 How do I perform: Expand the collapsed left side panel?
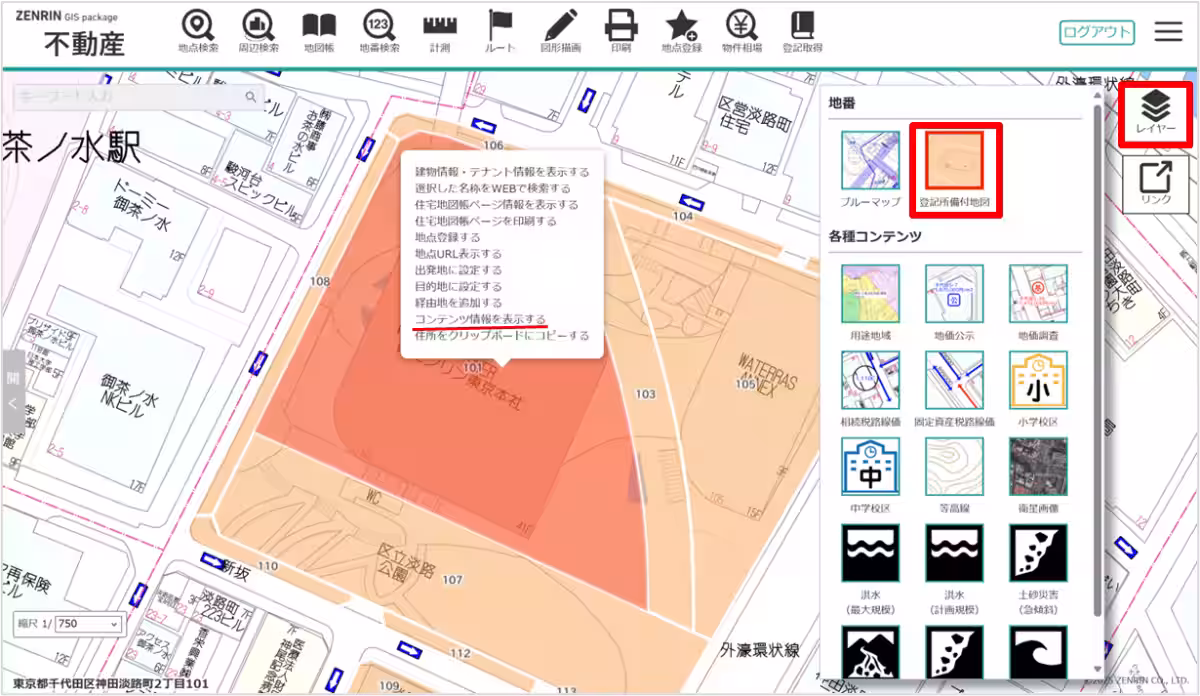(x=13, y=391)
